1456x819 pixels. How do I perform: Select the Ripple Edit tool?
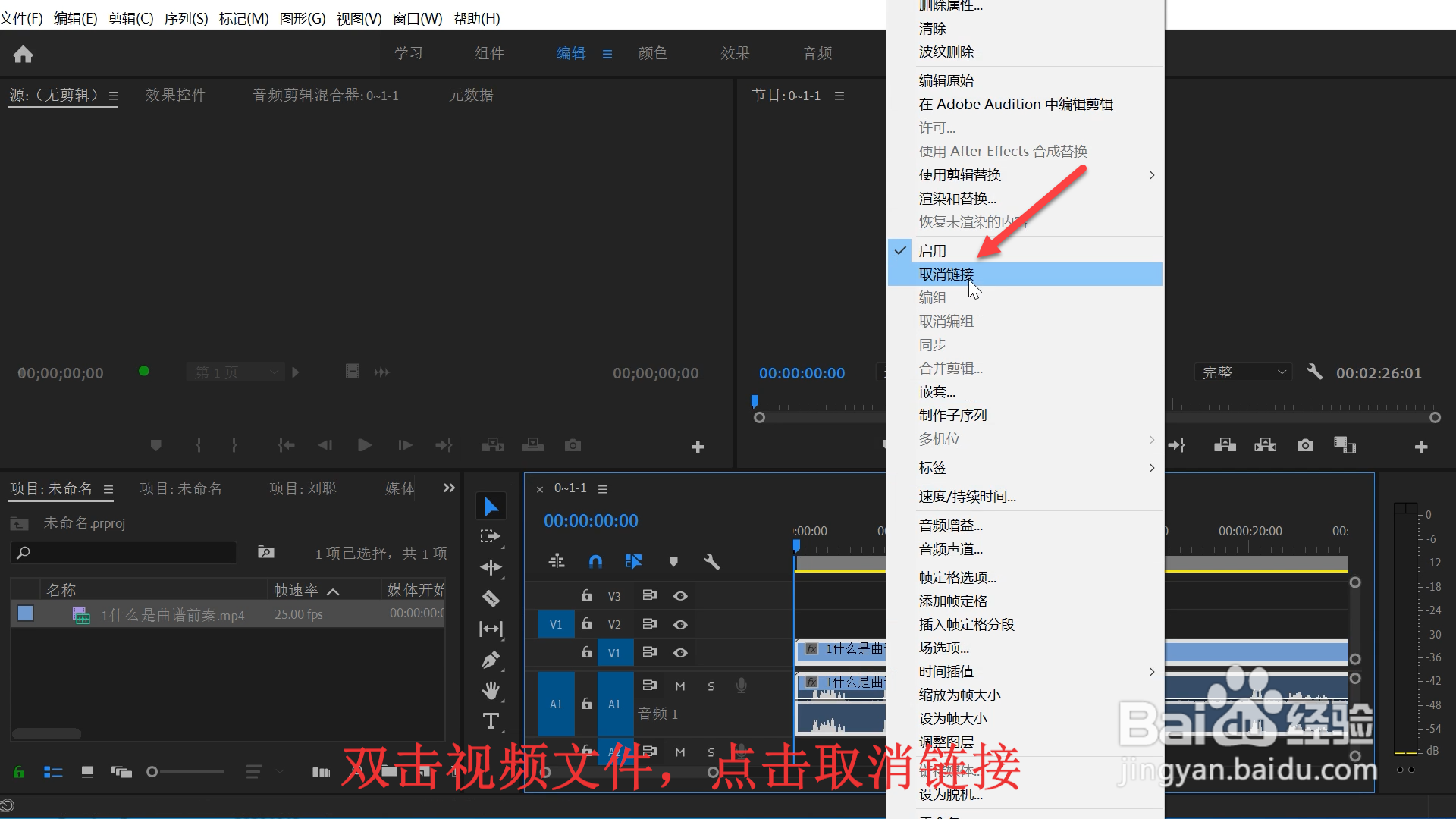point(491,567)
